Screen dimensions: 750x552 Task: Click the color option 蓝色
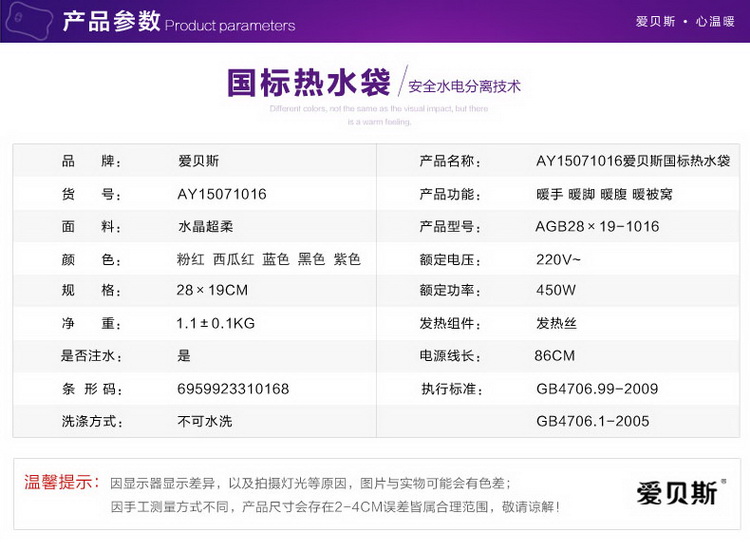(x=276, y=259)
